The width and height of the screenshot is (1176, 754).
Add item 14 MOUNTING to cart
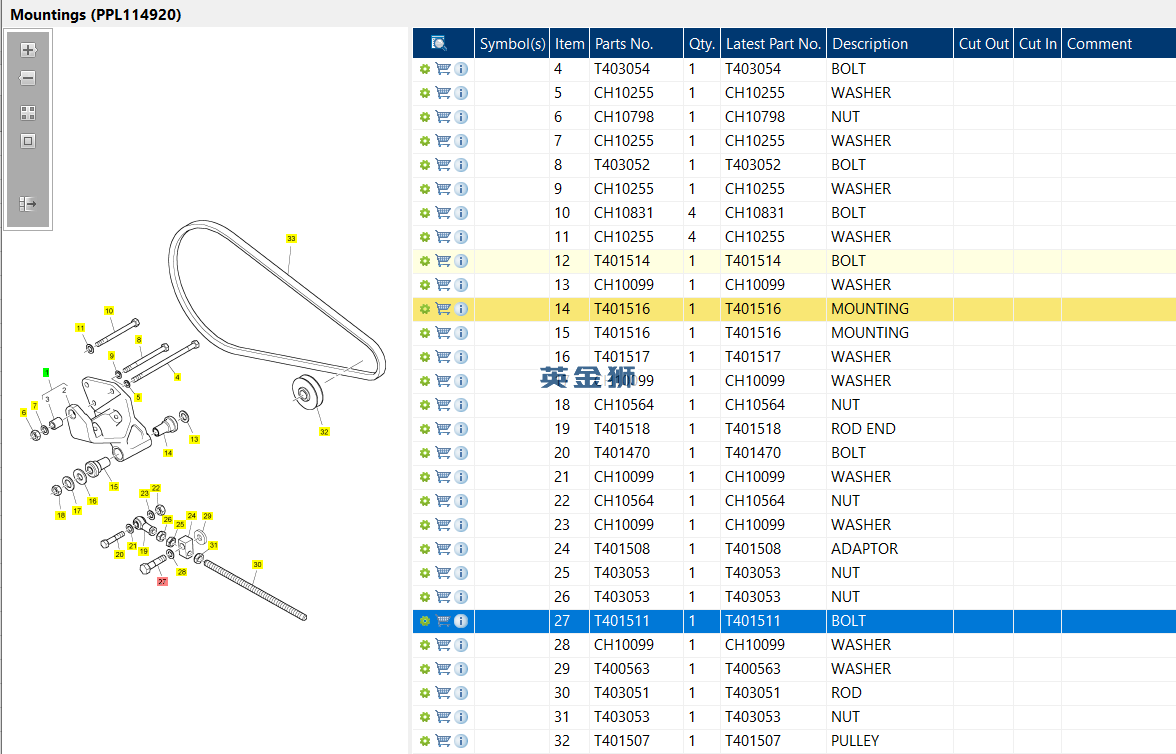pyautogui.click(x=443, y=309)
